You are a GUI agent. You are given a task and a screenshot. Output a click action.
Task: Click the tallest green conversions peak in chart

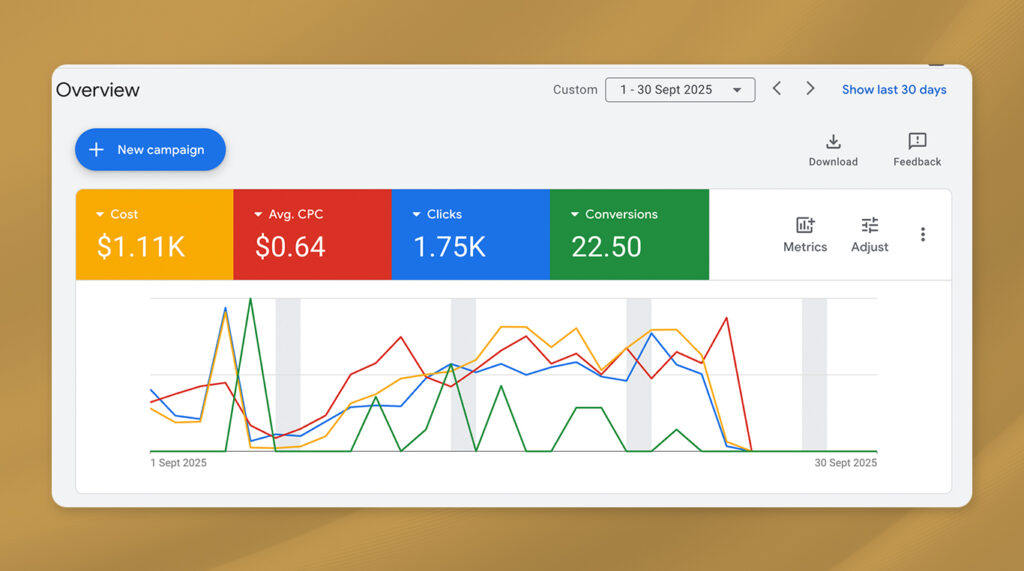[250, 300]
